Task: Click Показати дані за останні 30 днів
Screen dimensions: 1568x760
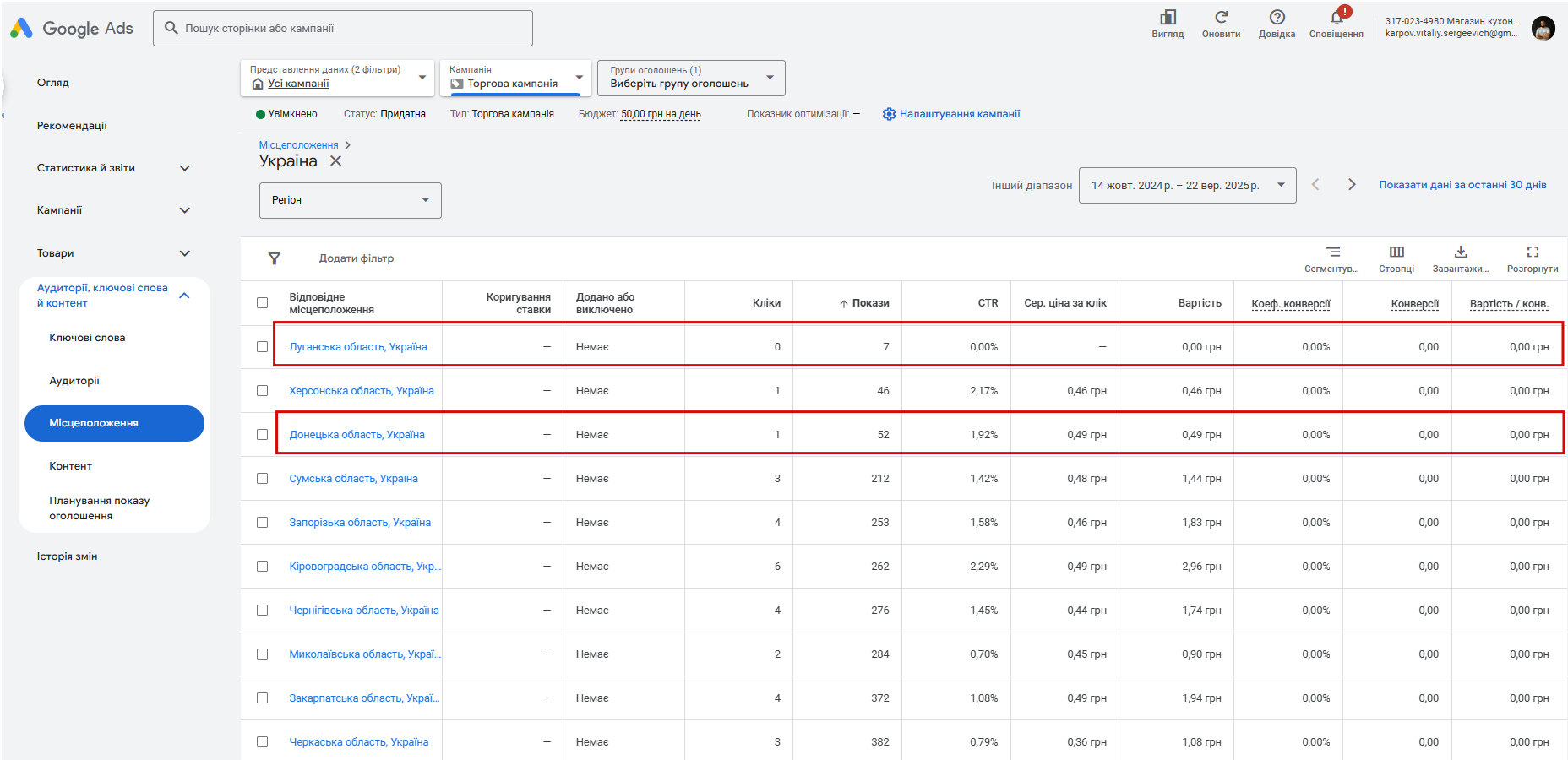Action: (x=1462, y=185)
